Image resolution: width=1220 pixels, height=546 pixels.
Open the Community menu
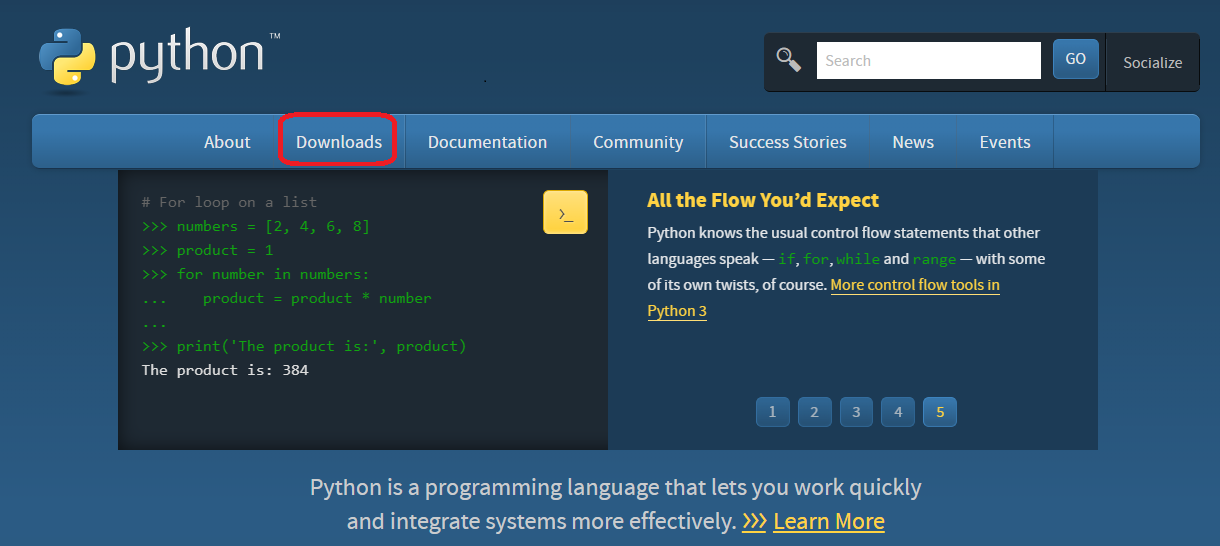tap(638, 142)
